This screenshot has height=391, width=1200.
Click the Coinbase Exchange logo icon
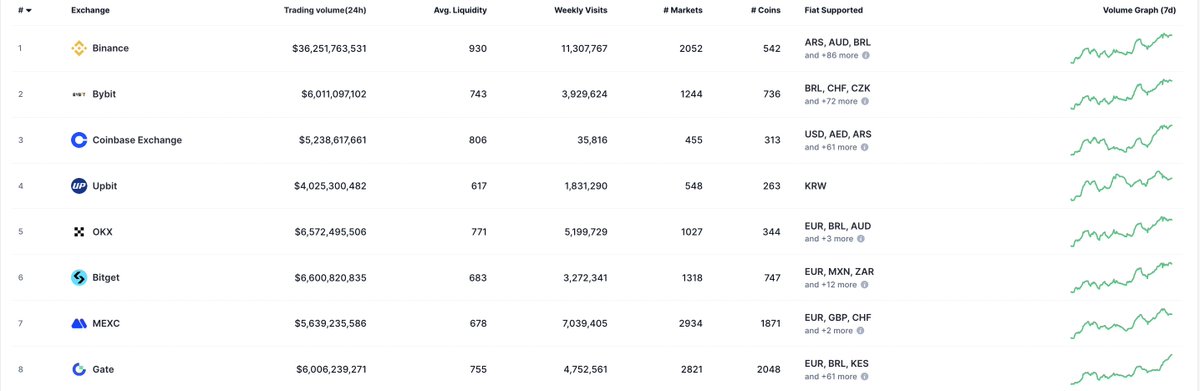[79, 140]
